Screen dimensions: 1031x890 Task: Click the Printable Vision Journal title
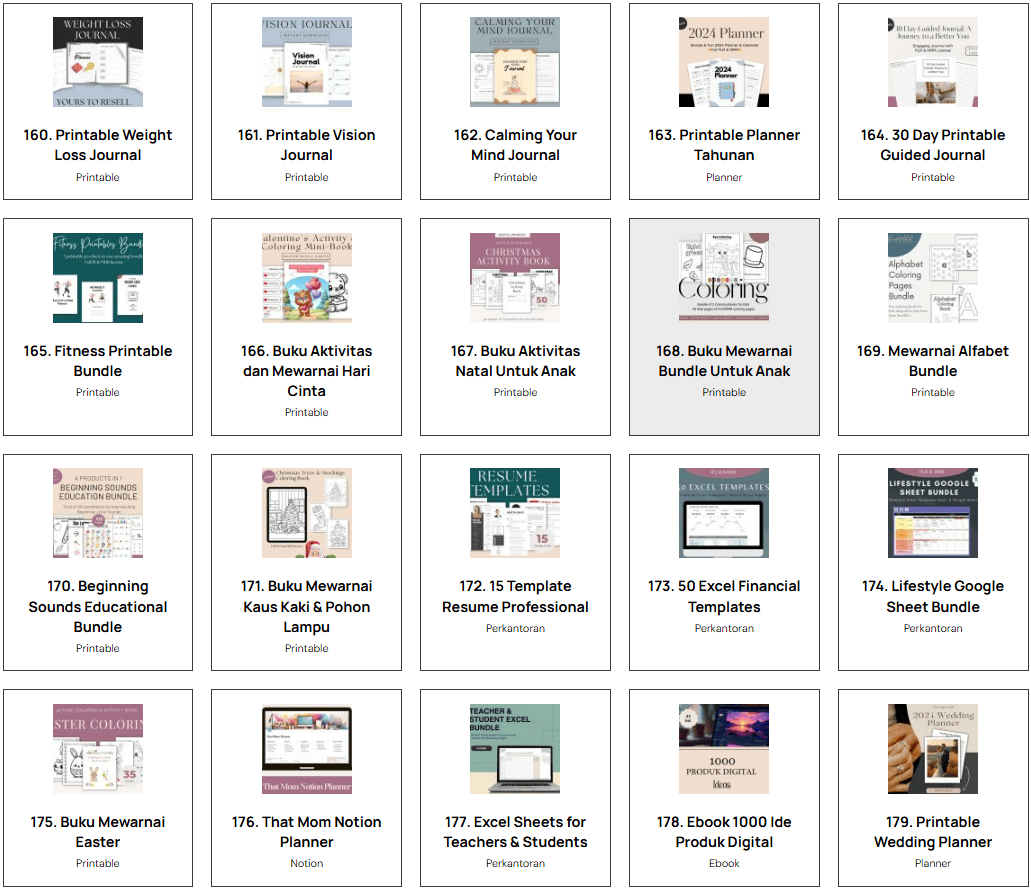coord(306,145)
